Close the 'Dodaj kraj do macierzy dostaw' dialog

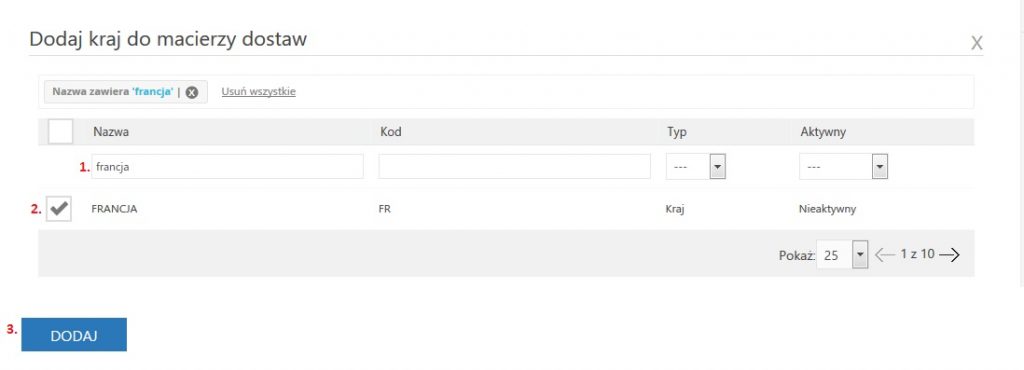click(976, 44)
